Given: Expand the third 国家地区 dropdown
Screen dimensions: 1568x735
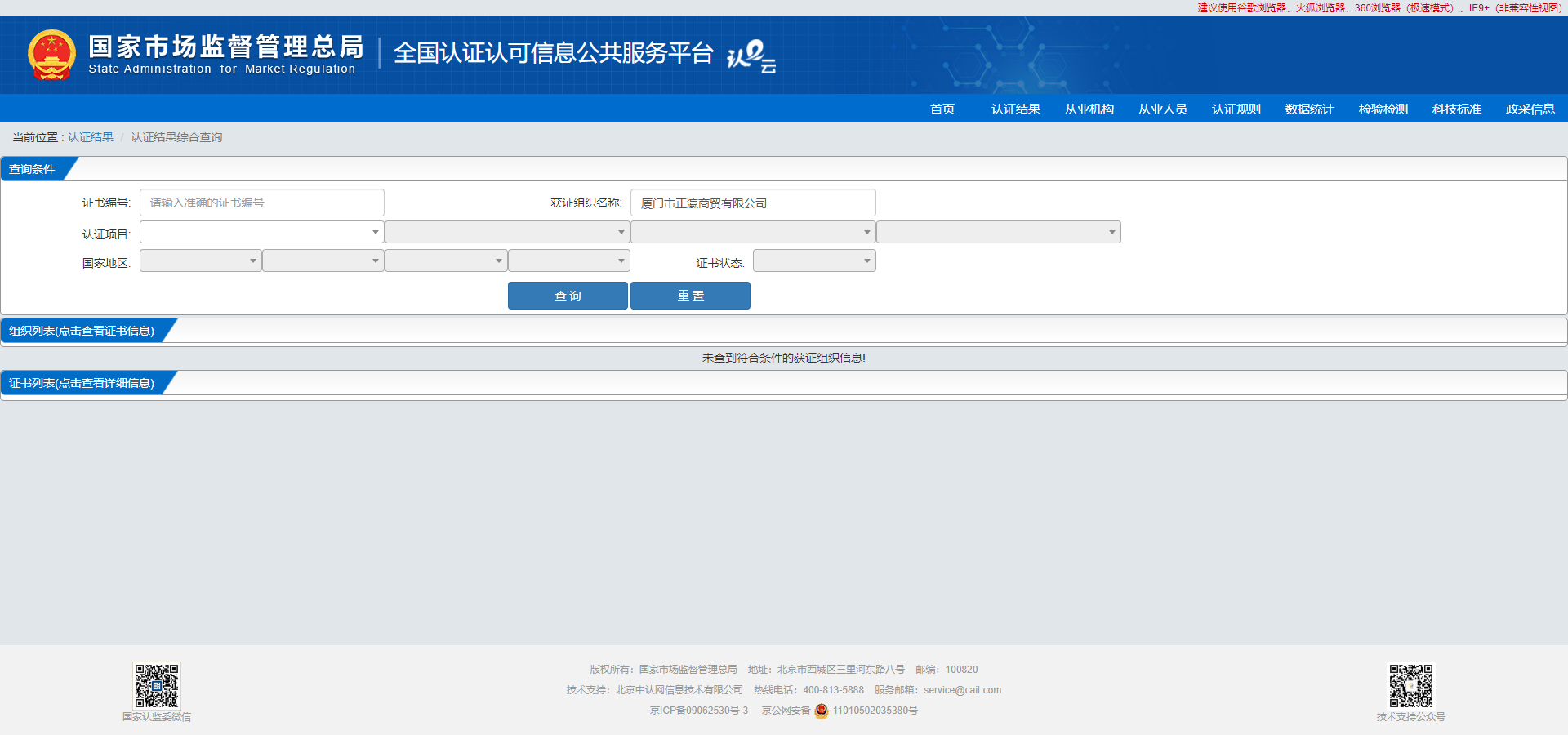Looking at the screenshot, I should (x=446, y=261).
